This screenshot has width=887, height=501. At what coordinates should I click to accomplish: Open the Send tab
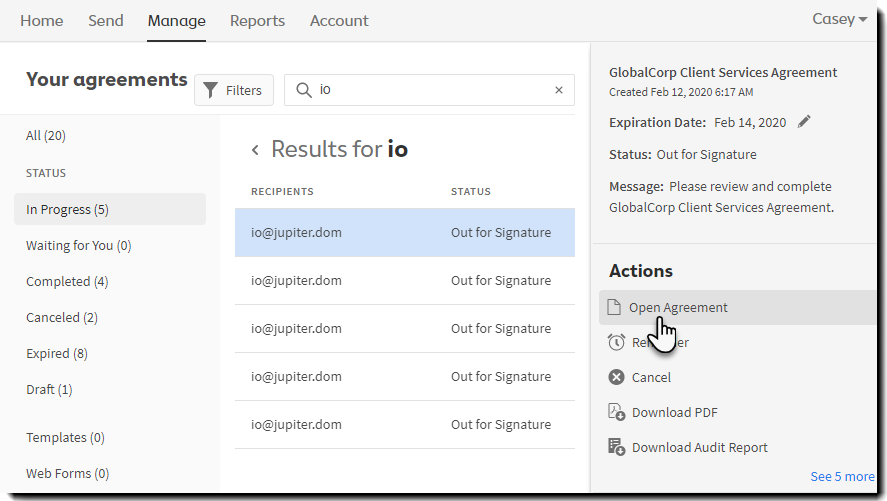105,21
